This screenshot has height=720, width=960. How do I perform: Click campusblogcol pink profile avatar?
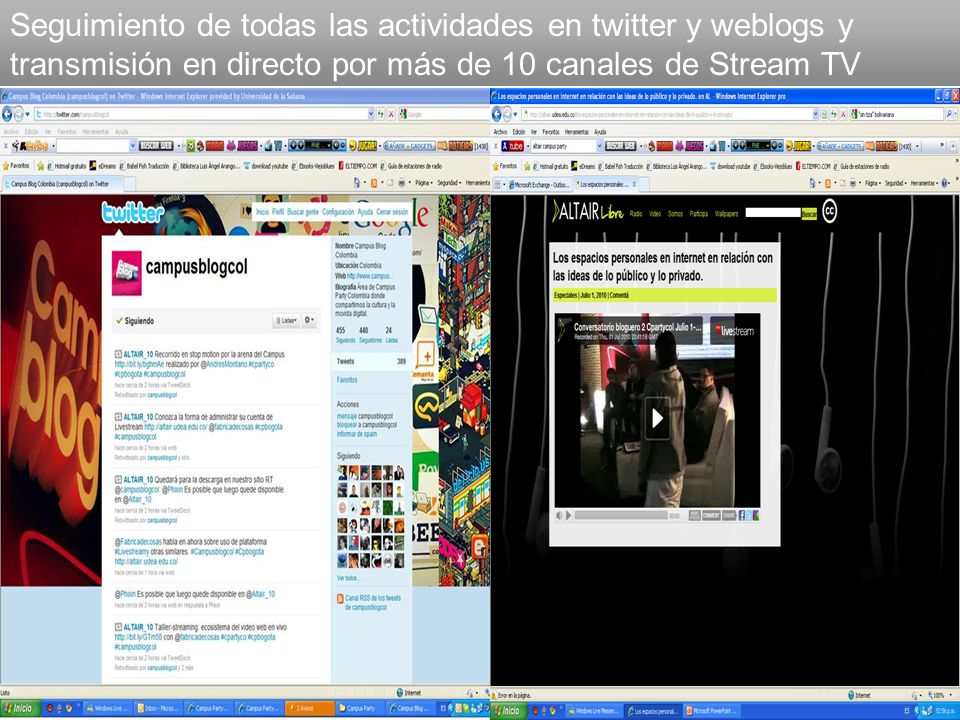(x=127, y=273)
